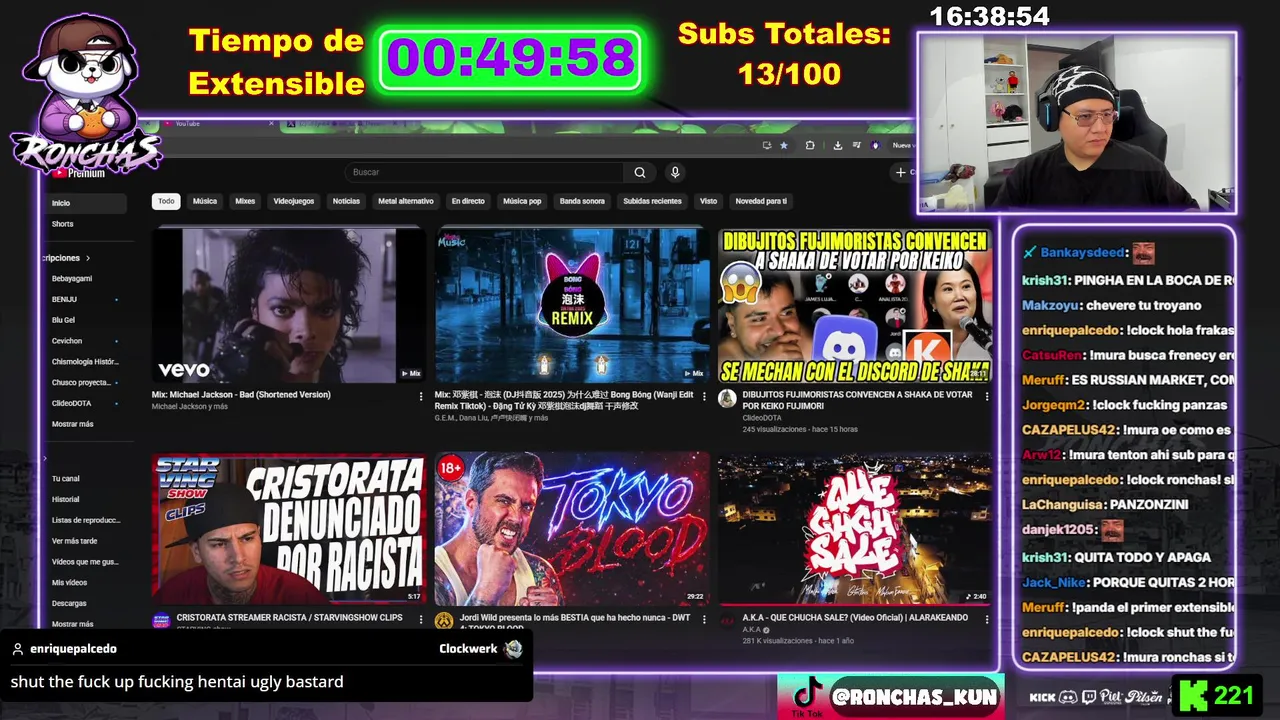Open three-dot menu for Dibujitos Fujimoristas video
This screenshot has height=720, width=1280.
click(x=987, y=397)
